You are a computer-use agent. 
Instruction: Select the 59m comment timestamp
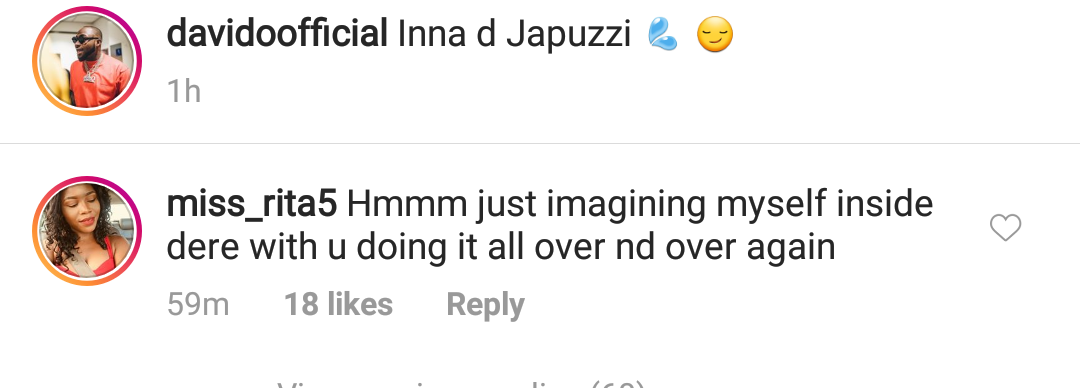point(198,305)
